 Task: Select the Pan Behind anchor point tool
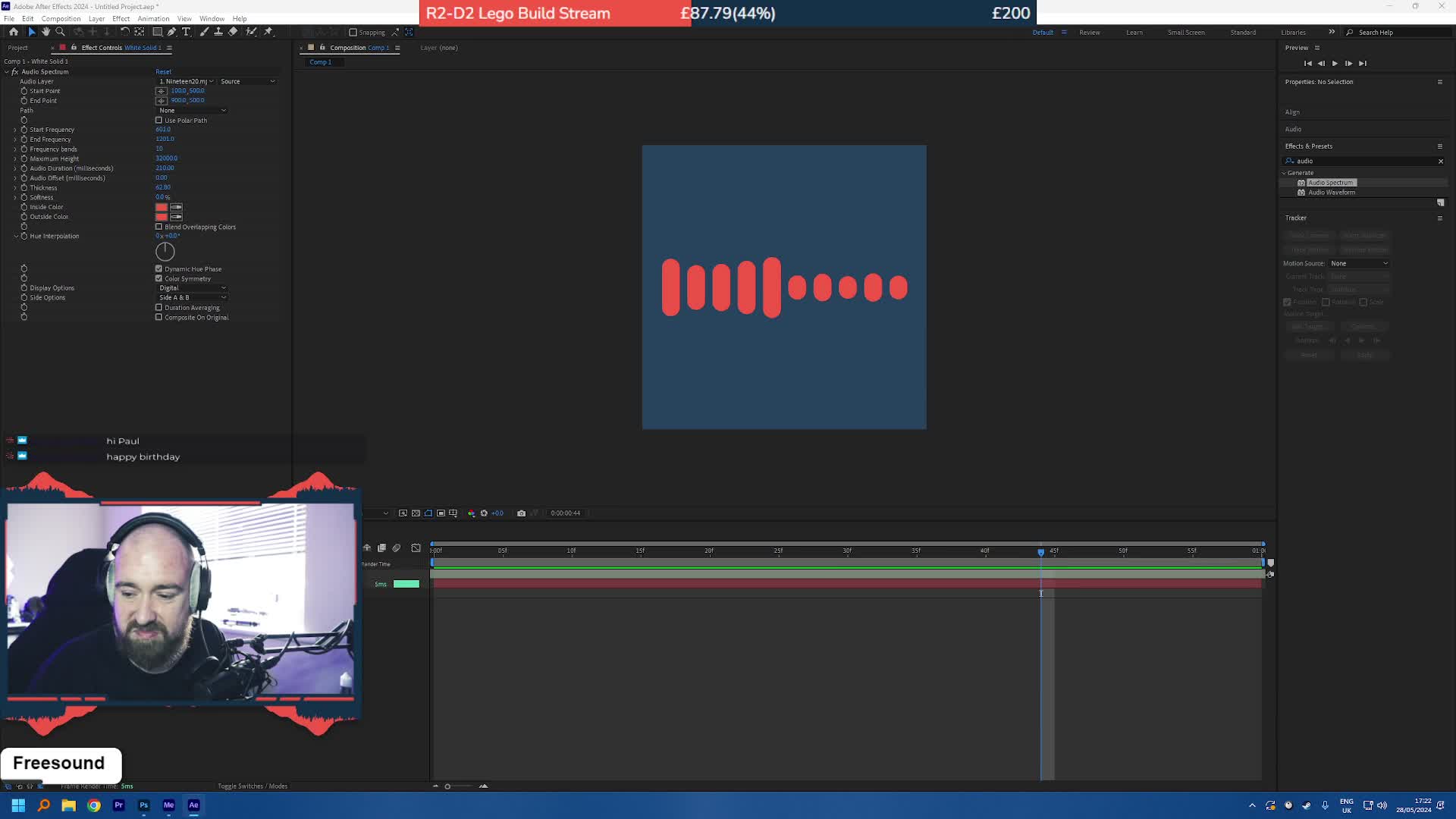pos(140,32)
